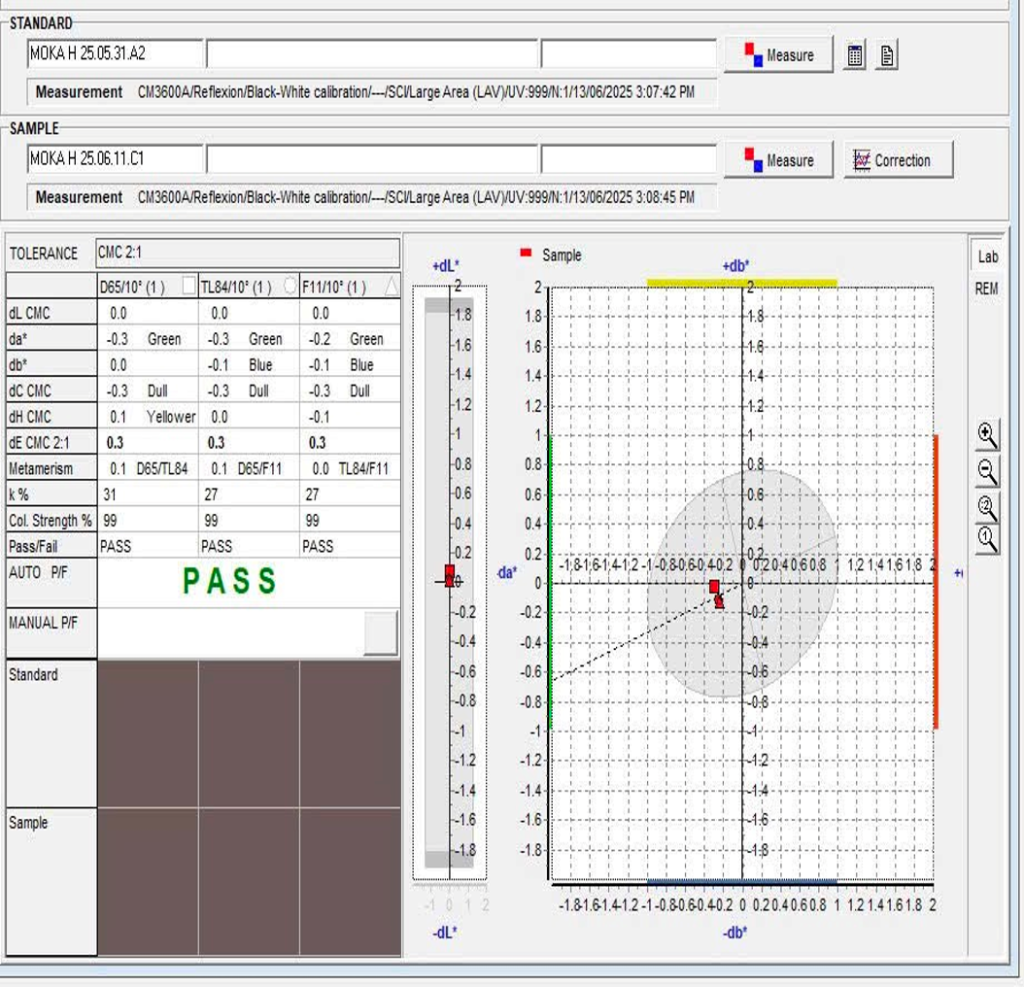Click the red sample marker on dL* bar
The width and height of the screenshot is (1024, 987).
click(450, 573)
